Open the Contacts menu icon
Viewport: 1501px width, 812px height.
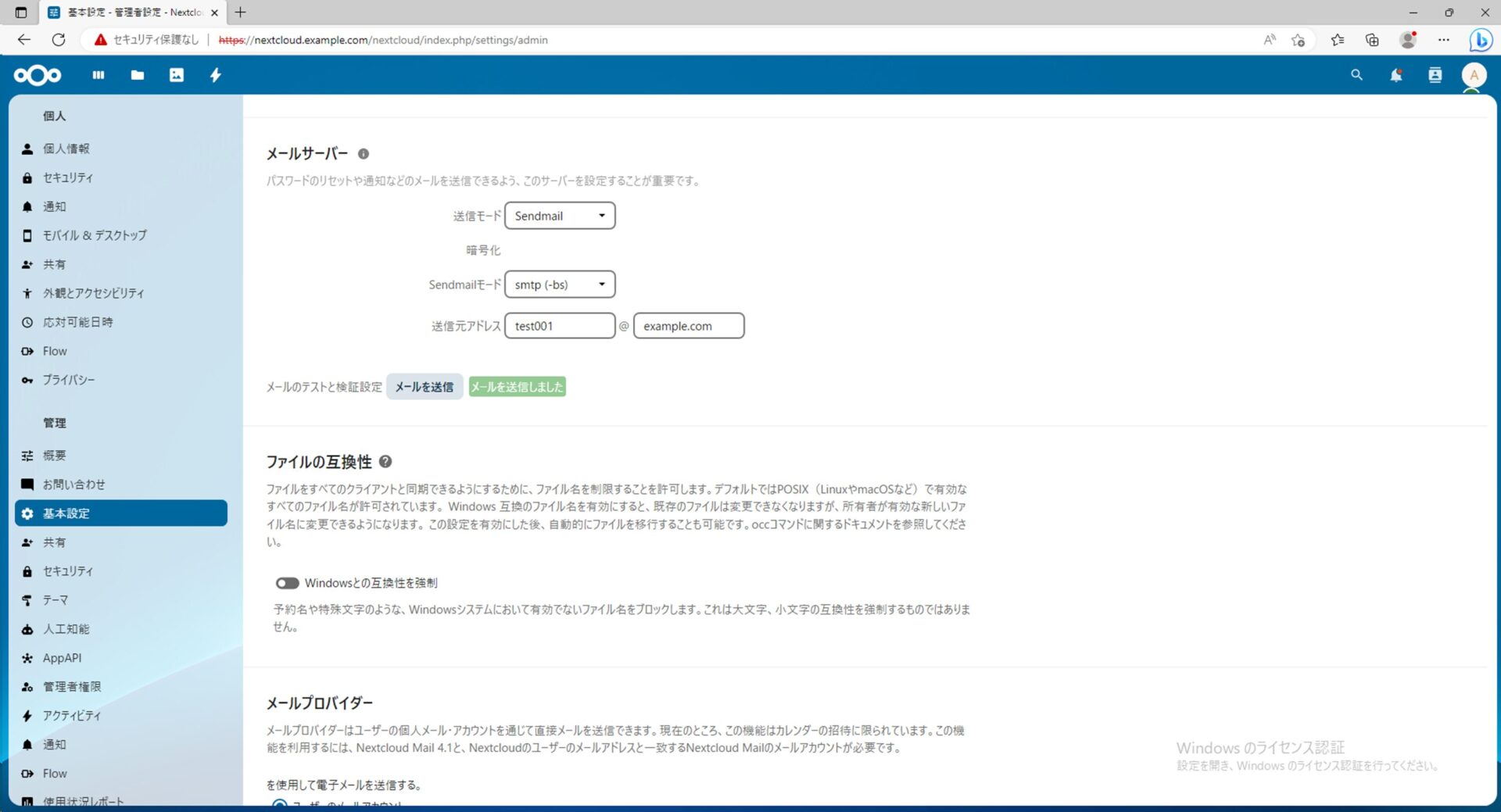1435,75
